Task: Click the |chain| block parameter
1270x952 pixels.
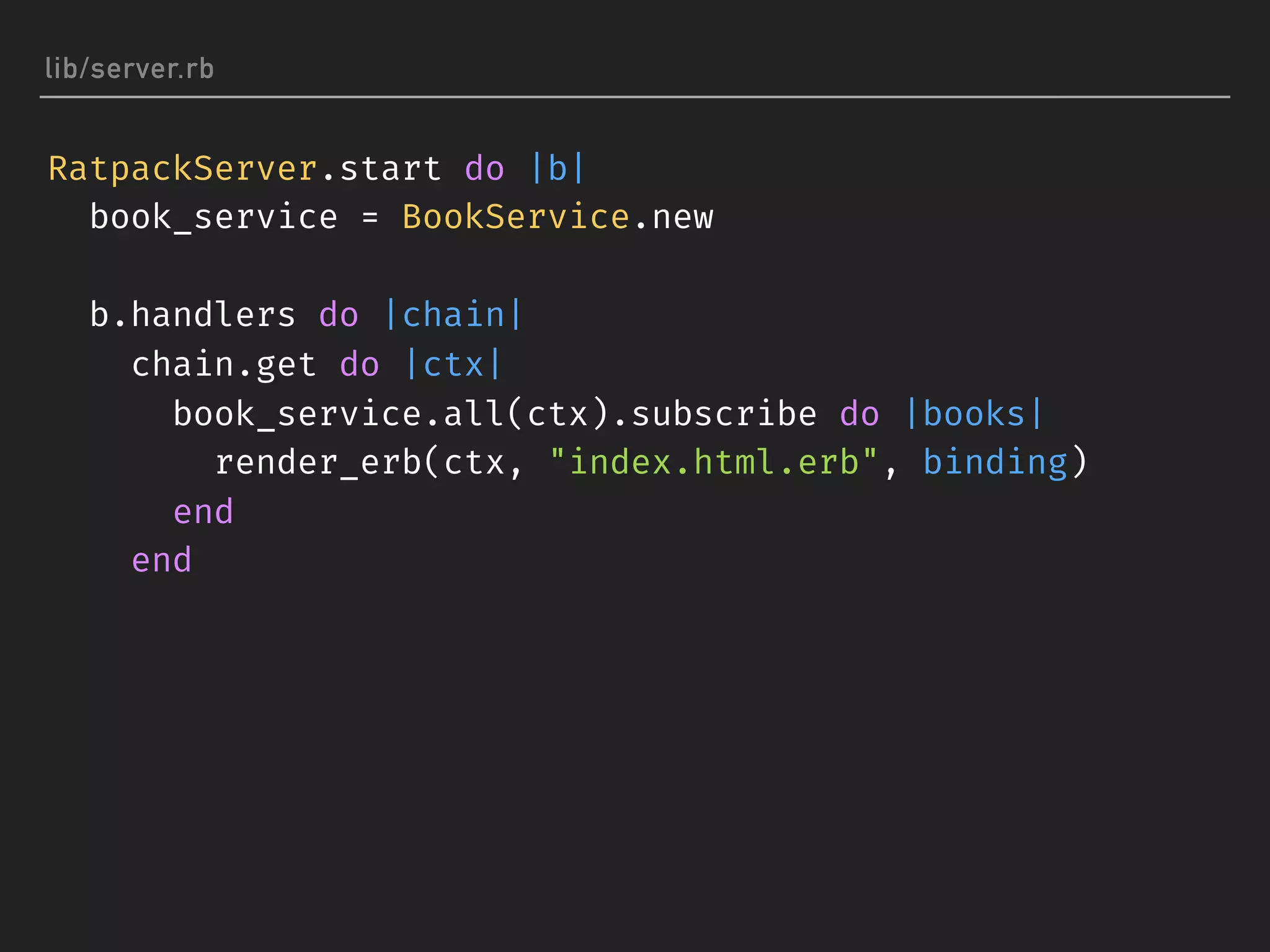Action: click(x=453, y=314)
